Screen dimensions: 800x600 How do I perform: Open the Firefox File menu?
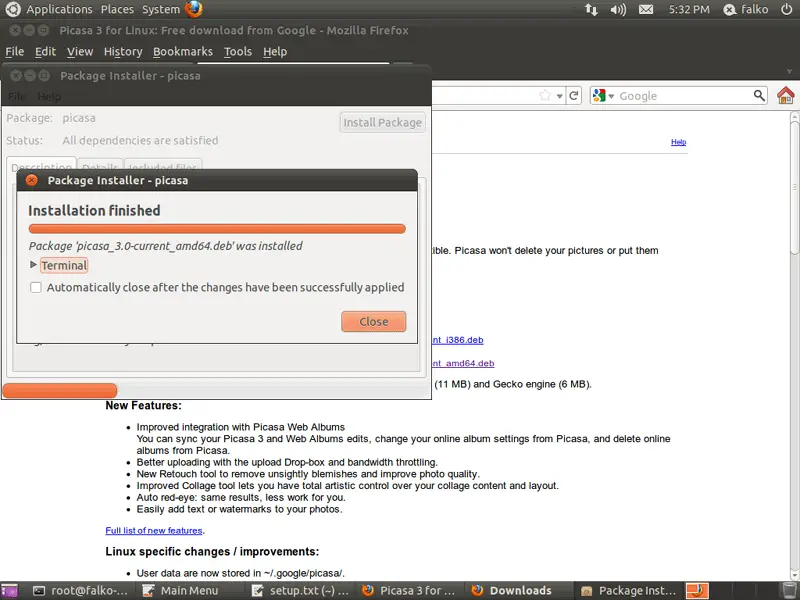(x=14, y=52)
